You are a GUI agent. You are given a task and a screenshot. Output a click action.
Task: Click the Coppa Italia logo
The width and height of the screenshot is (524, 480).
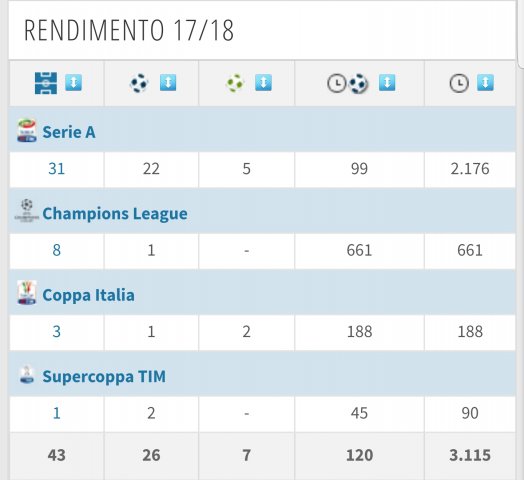pyautogui.click(x=27, y=293)
